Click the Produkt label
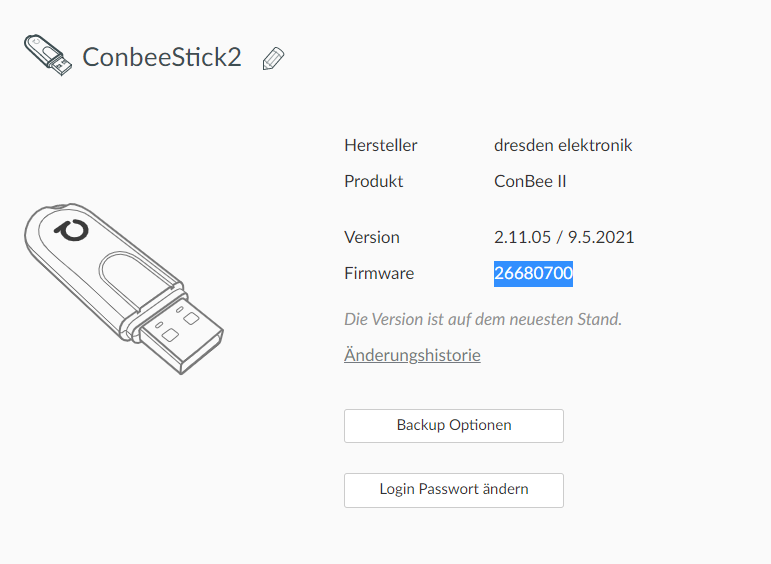The image size is (771, 564). click(x=373, y=181)
